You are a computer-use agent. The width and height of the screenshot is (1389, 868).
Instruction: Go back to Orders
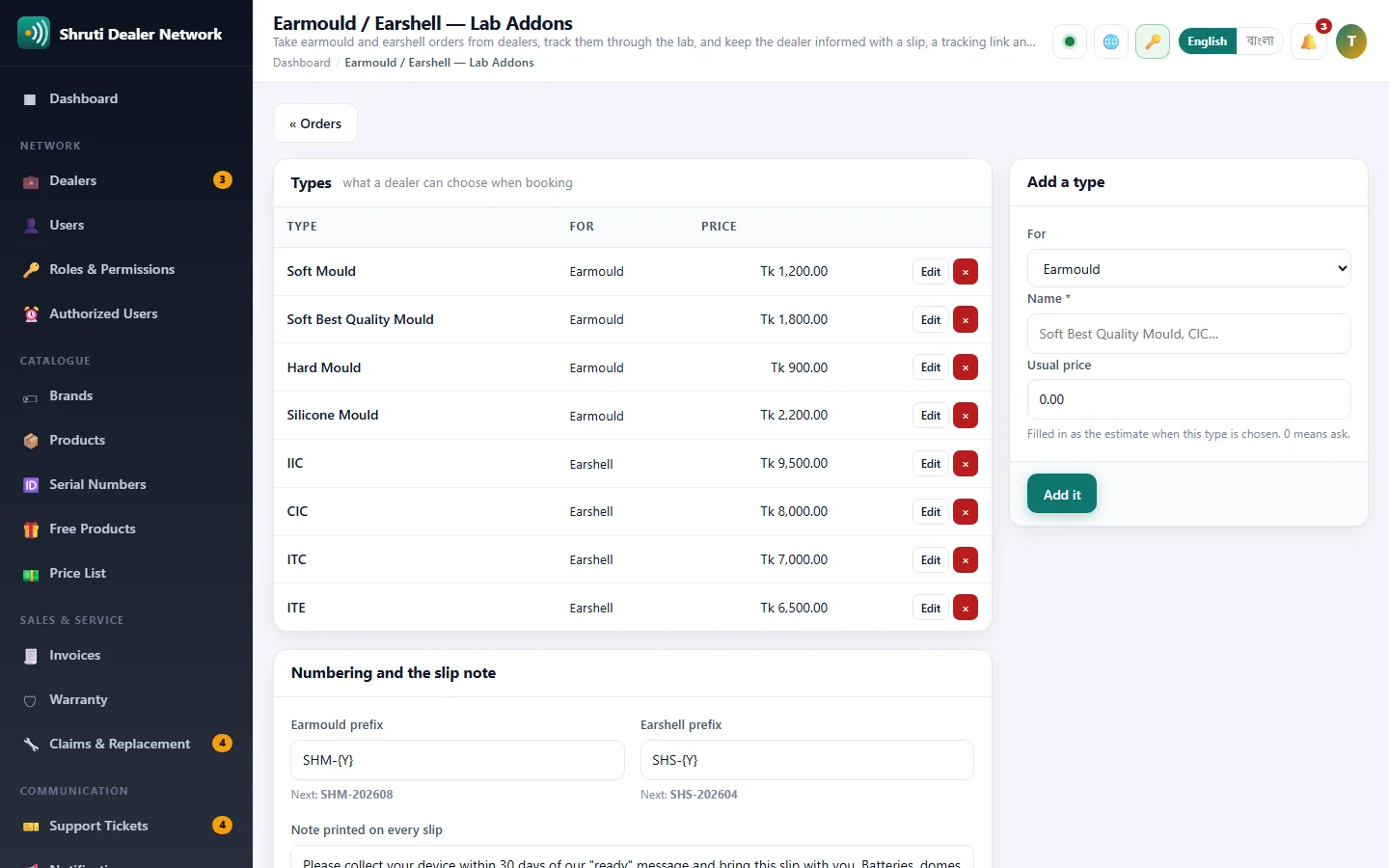315,123
